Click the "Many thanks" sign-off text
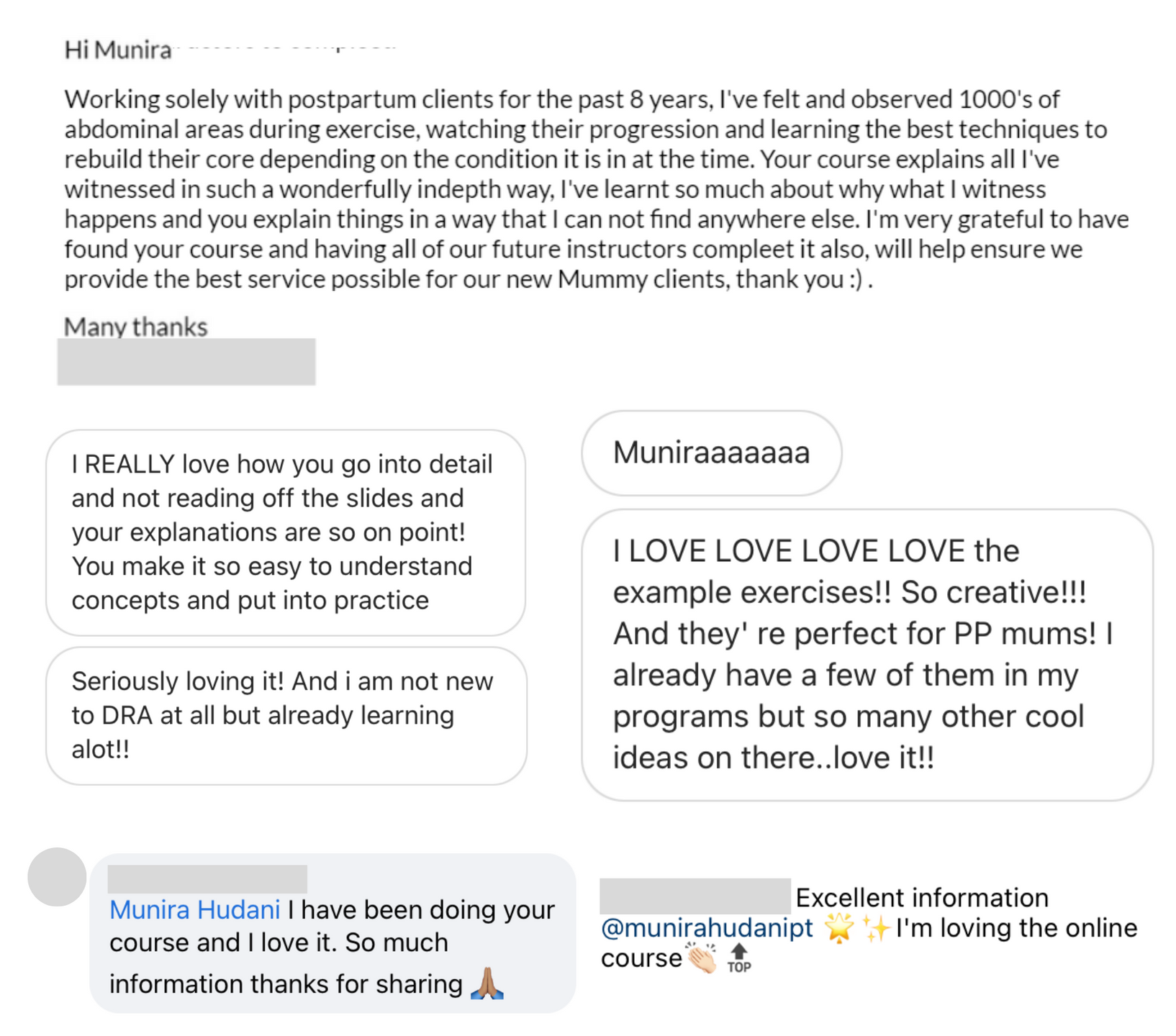The image size is (1176, 1036). tap(135, 327)
